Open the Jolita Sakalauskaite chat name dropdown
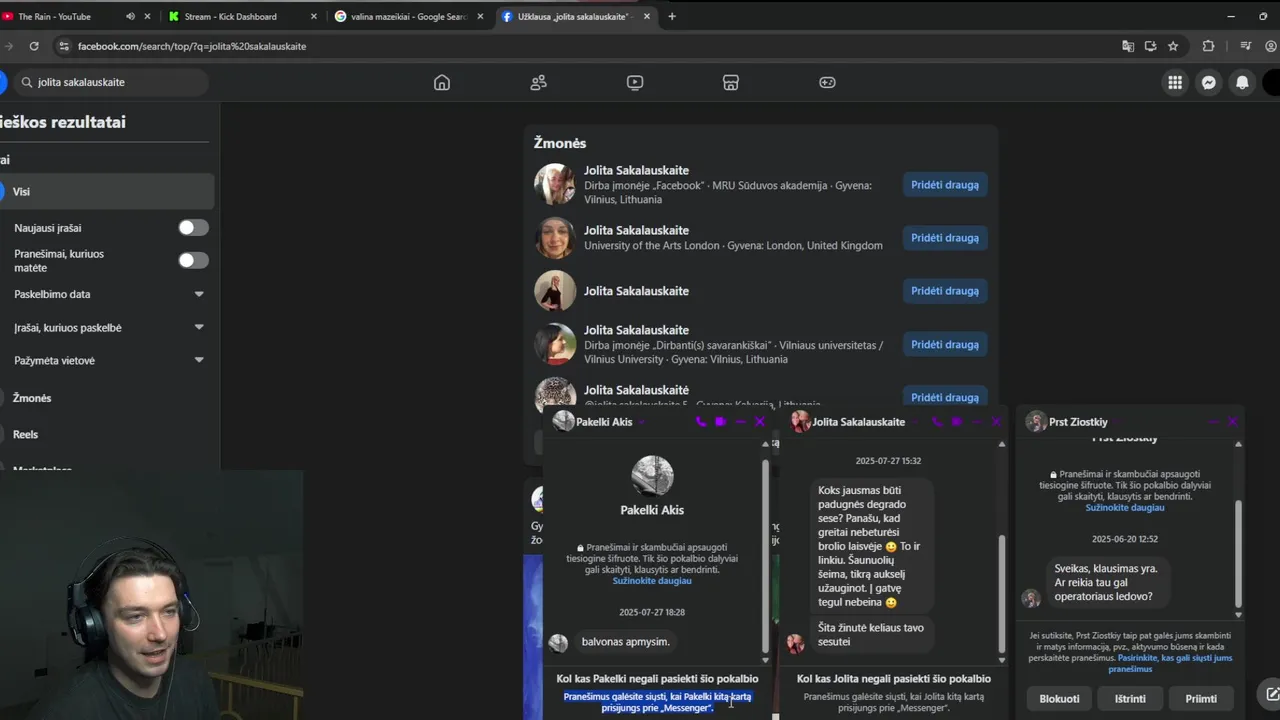This screenshot has height=720, width=1280. pyautogui.click(x=914, y=422)
